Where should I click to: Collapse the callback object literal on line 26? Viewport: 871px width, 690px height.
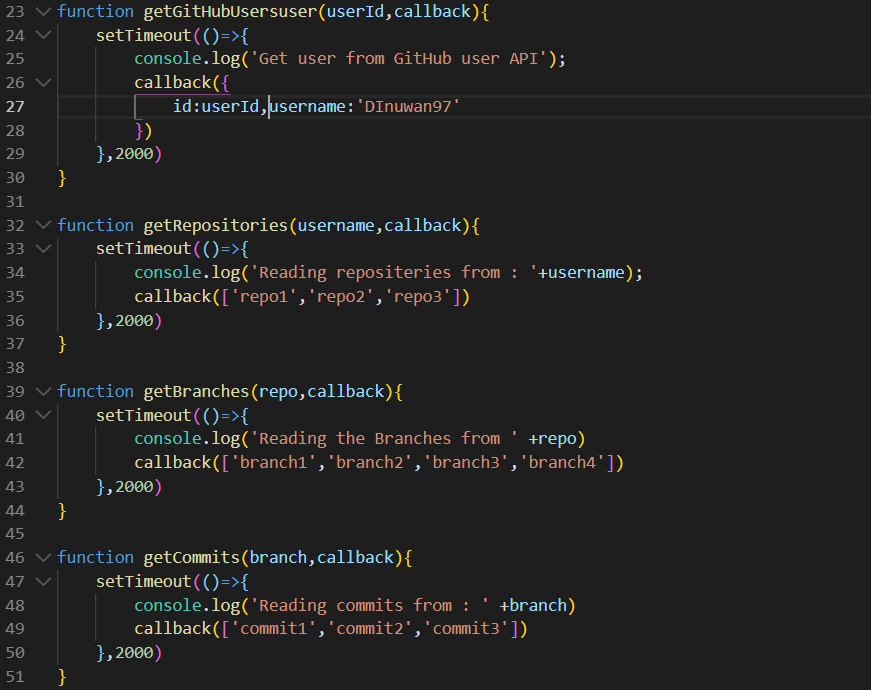(x=42, y=82)
